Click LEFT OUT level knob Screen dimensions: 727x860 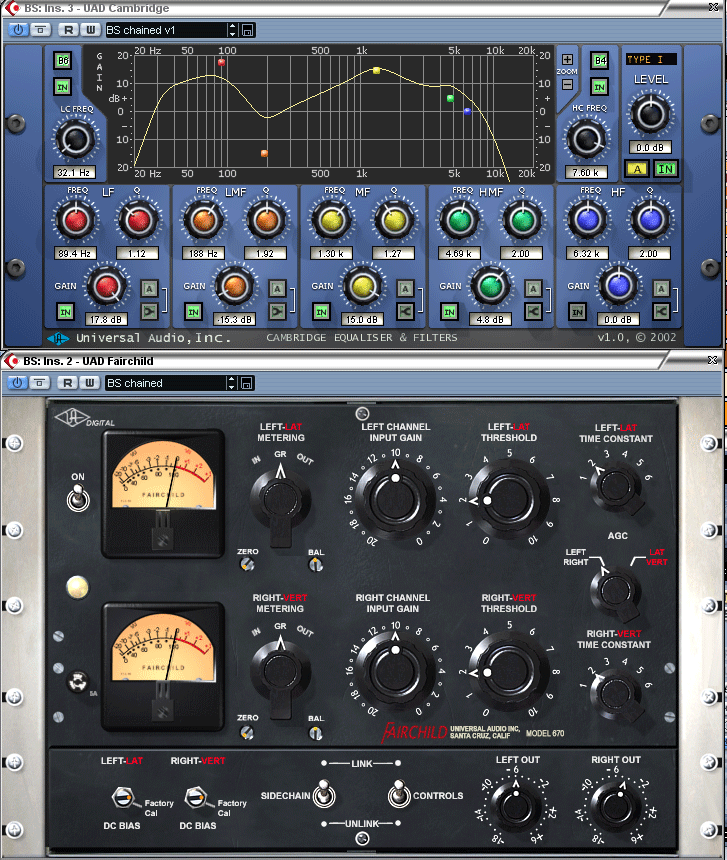516,806
